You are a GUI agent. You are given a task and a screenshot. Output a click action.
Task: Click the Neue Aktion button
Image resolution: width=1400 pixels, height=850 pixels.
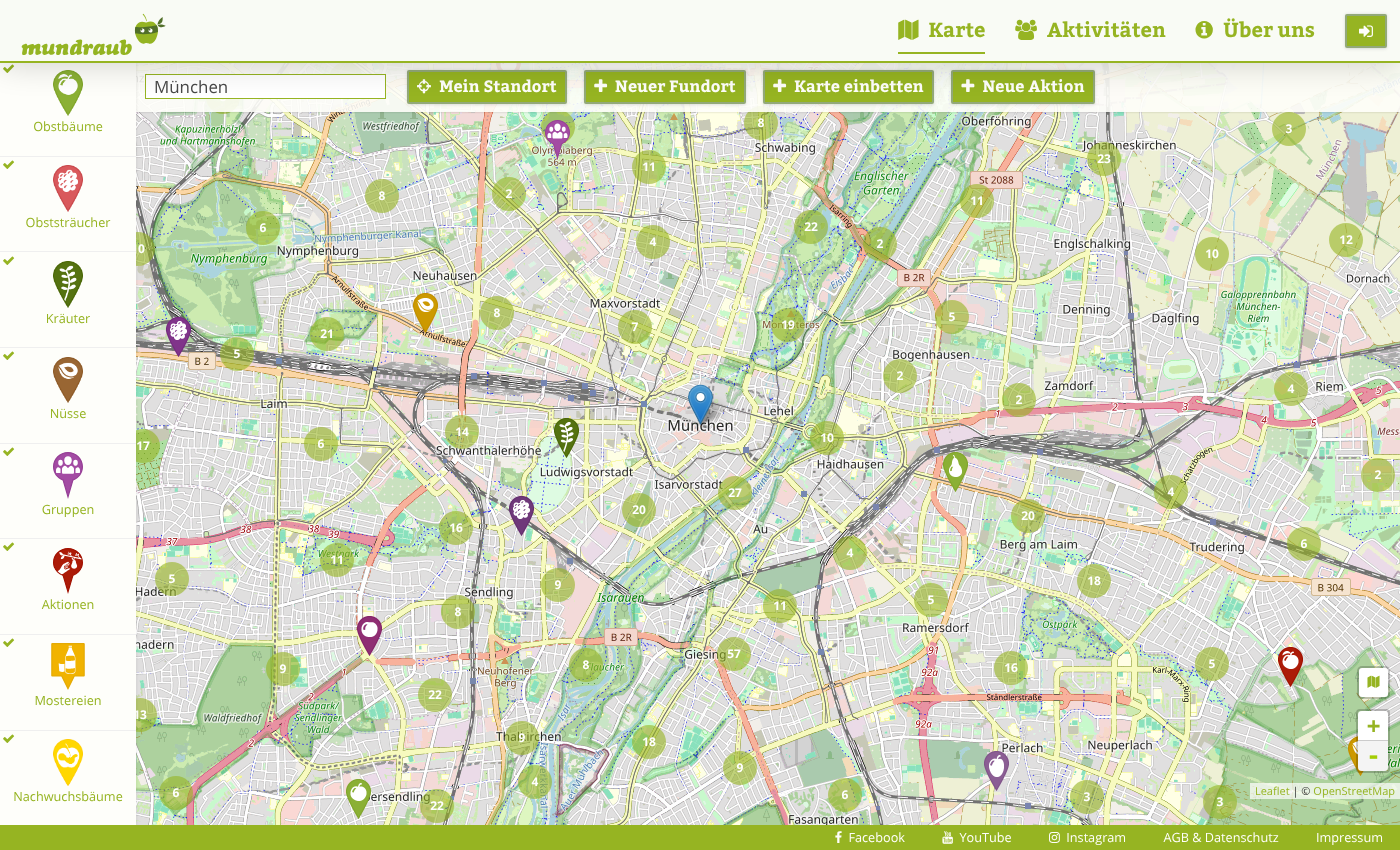1023,87
